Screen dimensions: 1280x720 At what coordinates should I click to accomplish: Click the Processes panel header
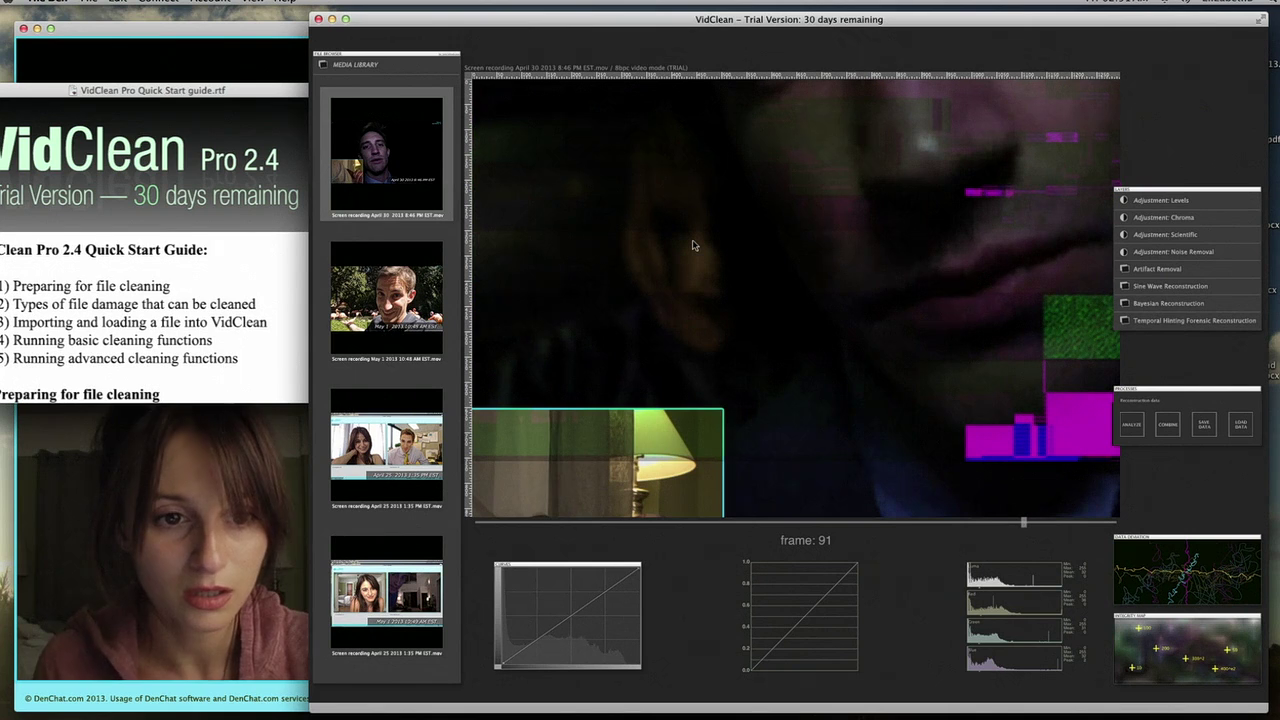pyautogui.click(x=1187, y=388)
